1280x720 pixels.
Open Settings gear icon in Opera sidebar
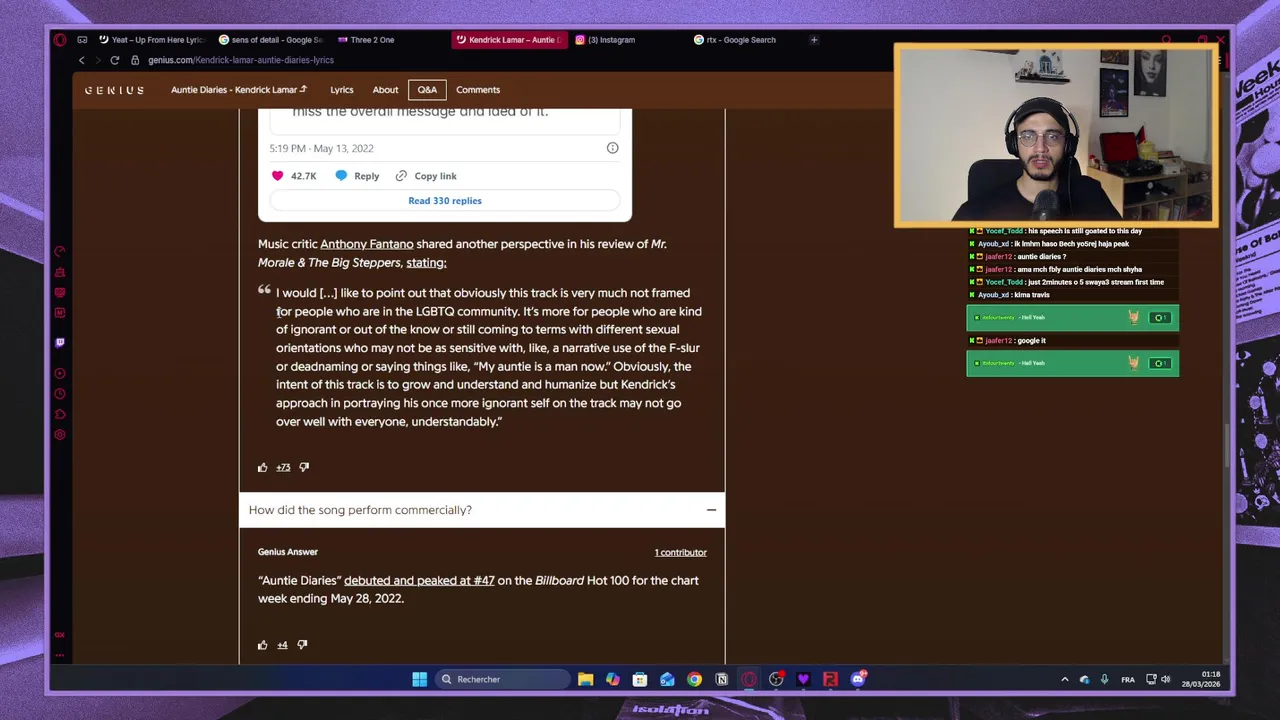60,435
